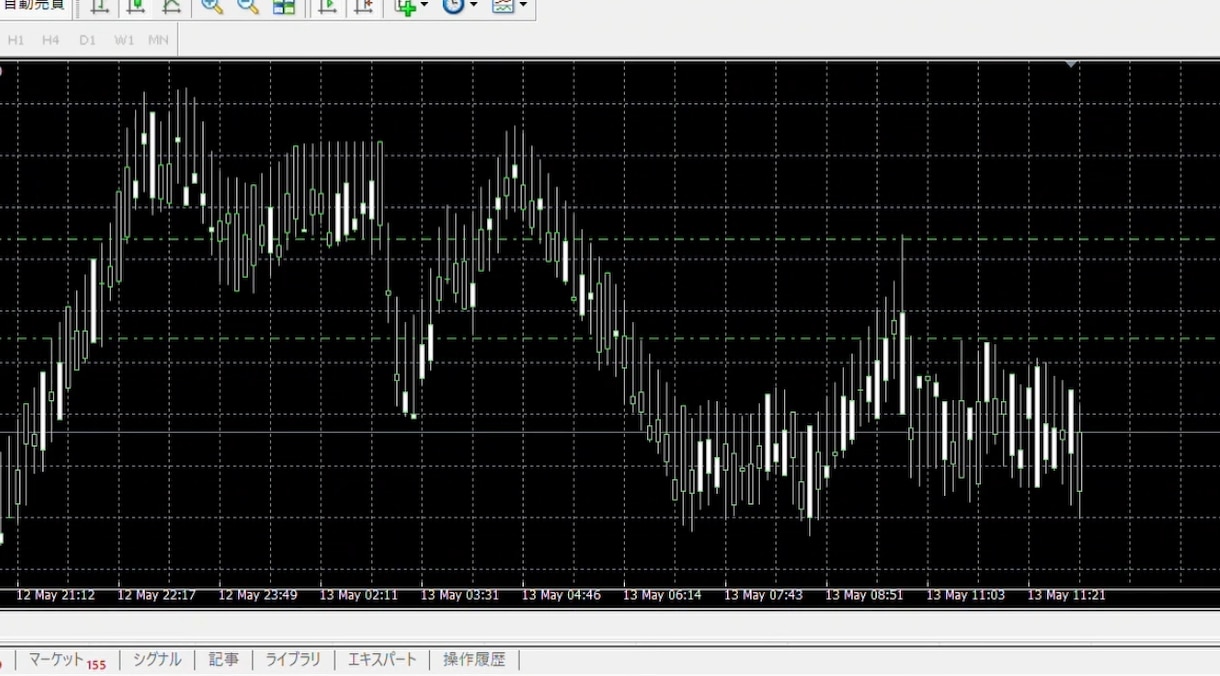Open the マーケット tab
This screenshot has width=1220, height=676.
tap(66, 660)
